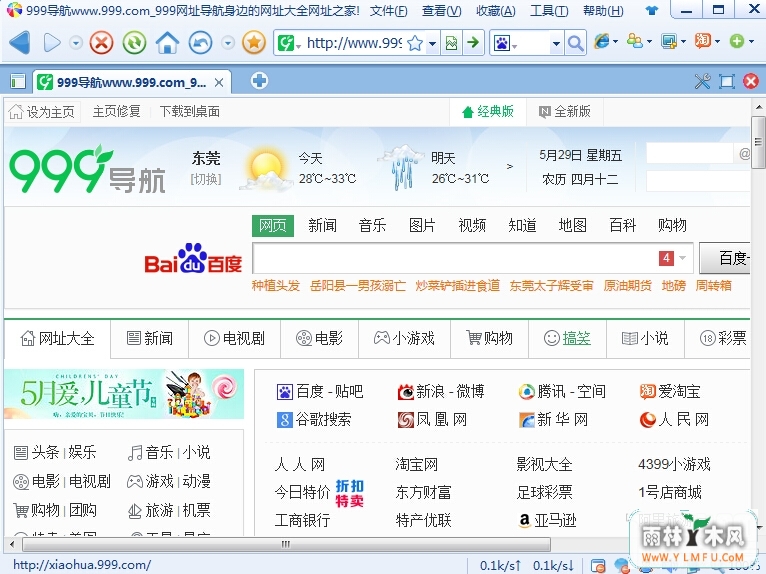
Task: Open 新浪-微博 site link
Action: 441,391
